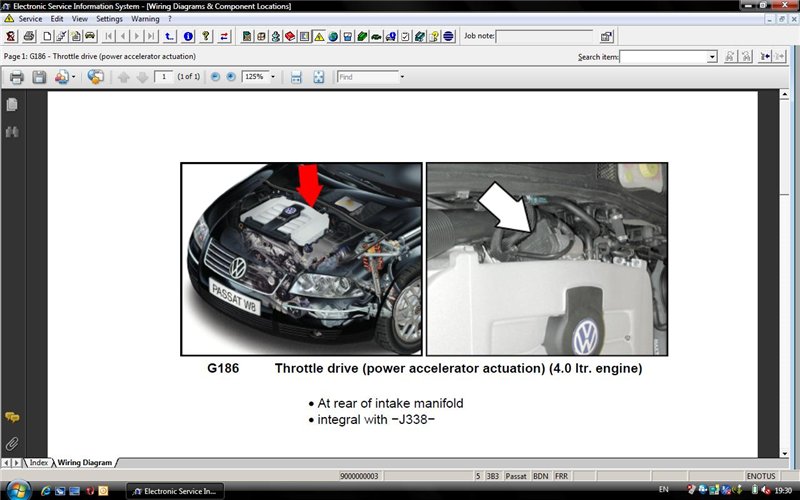The width and height of the screenshot is (800, 500).
Task: Click the red-blue swap arrows icon
Action: [x=224, y=36]
